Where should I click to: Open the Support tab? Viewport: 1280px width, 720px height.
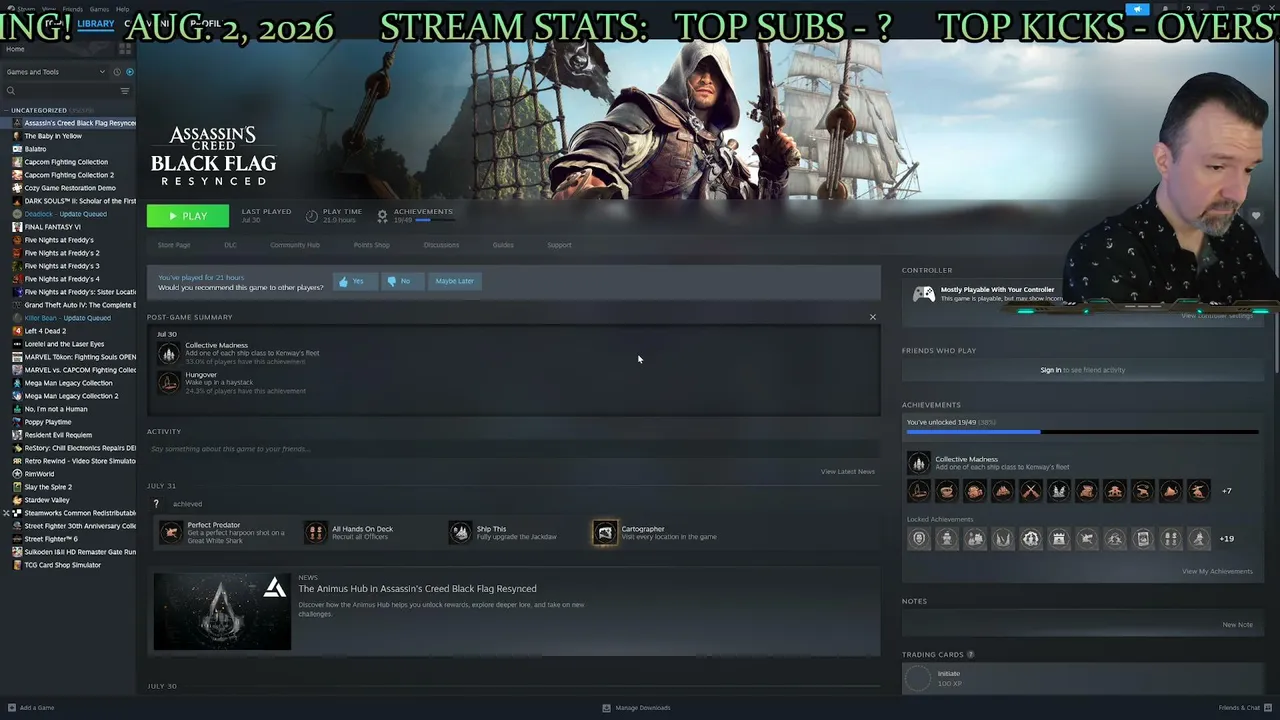tap(559, 245)
